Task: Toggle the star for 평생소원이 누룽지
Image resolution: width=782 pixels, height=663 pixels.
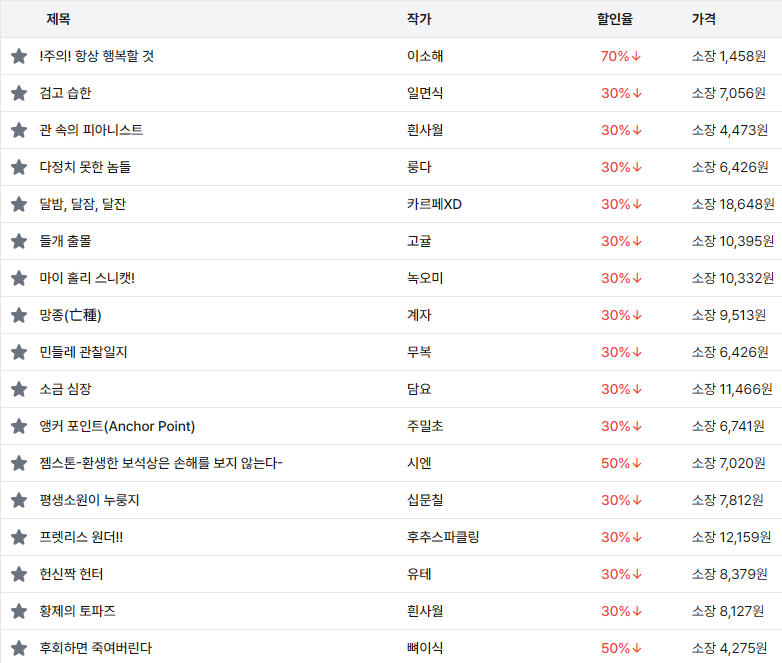Action: coord(19,500)
